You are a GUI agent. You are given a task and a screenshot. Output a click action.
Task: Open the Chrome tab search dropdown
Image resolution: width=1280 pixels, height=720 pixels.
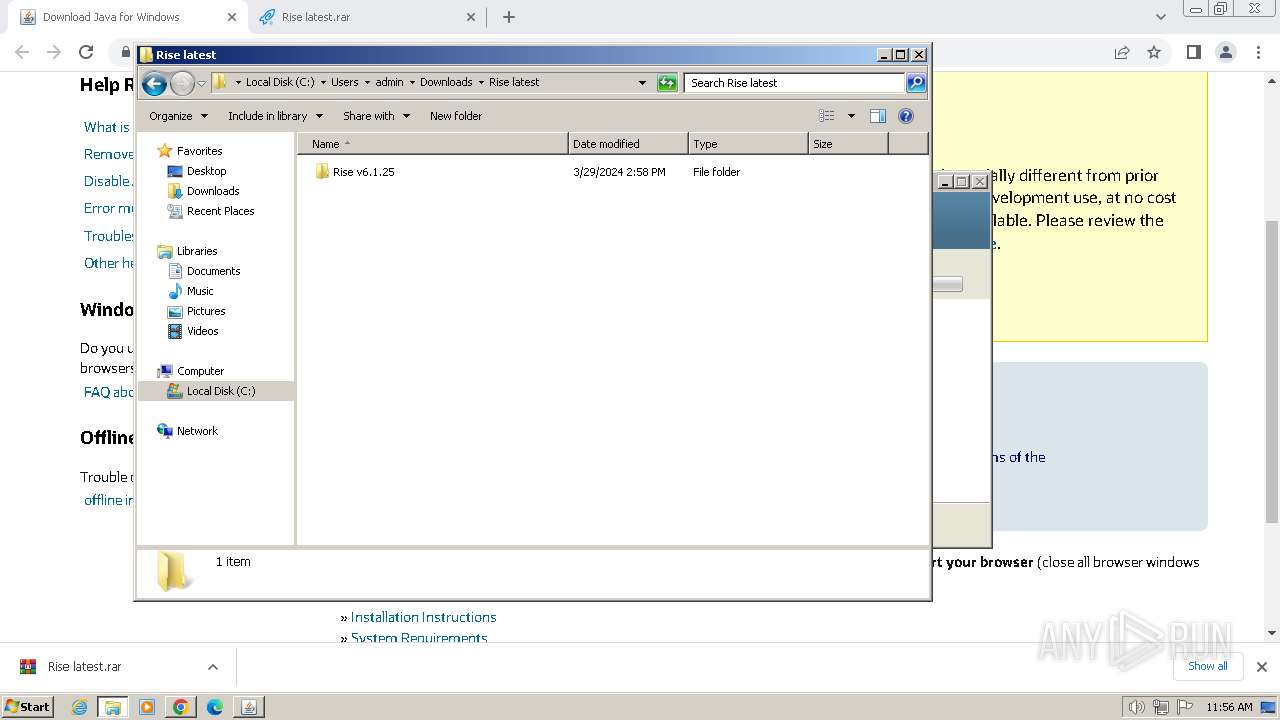(1160, 17)
